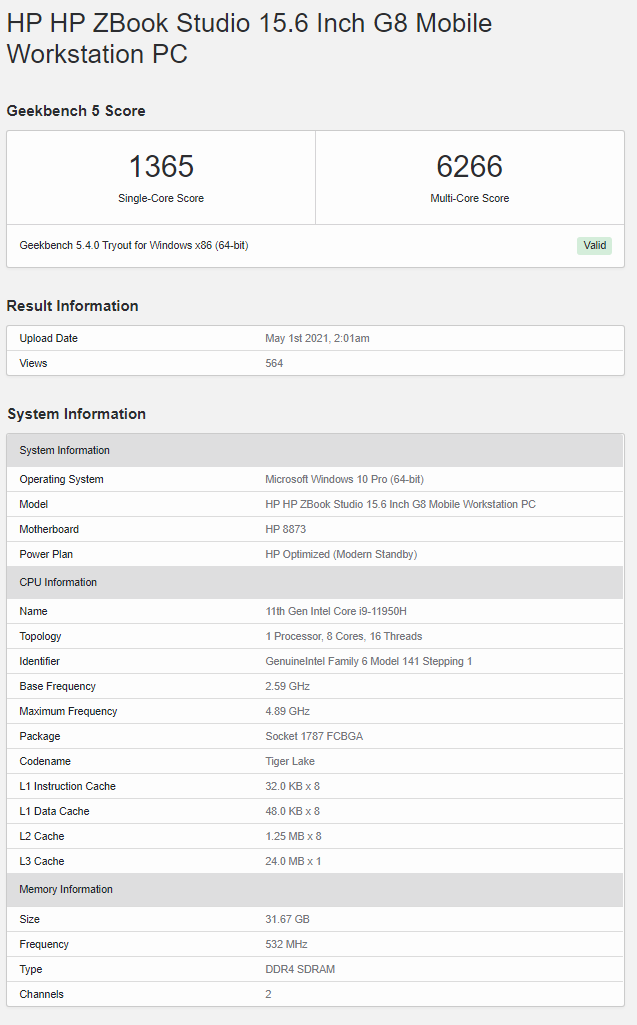
Task: Click the Intel Core i9-11950H value
Action: [x=336, y=611]
